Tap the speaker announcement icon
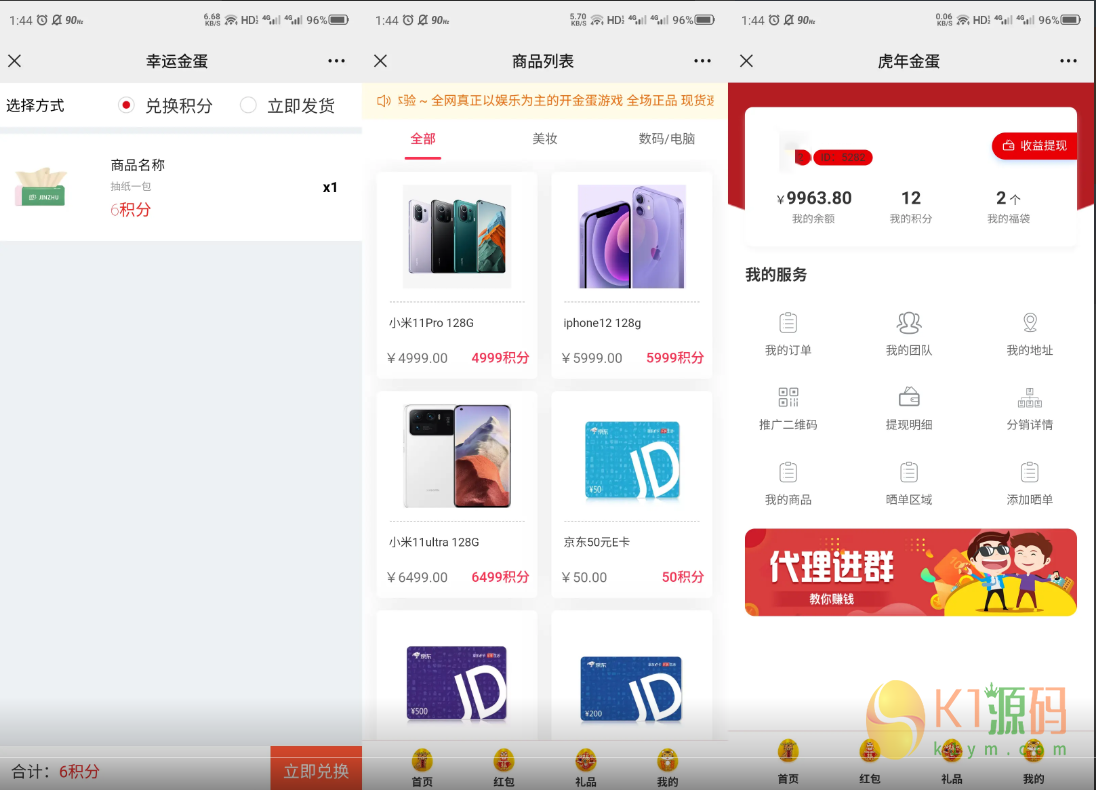The width and height of the screenshot is (1096, 790). click(383, 101)
